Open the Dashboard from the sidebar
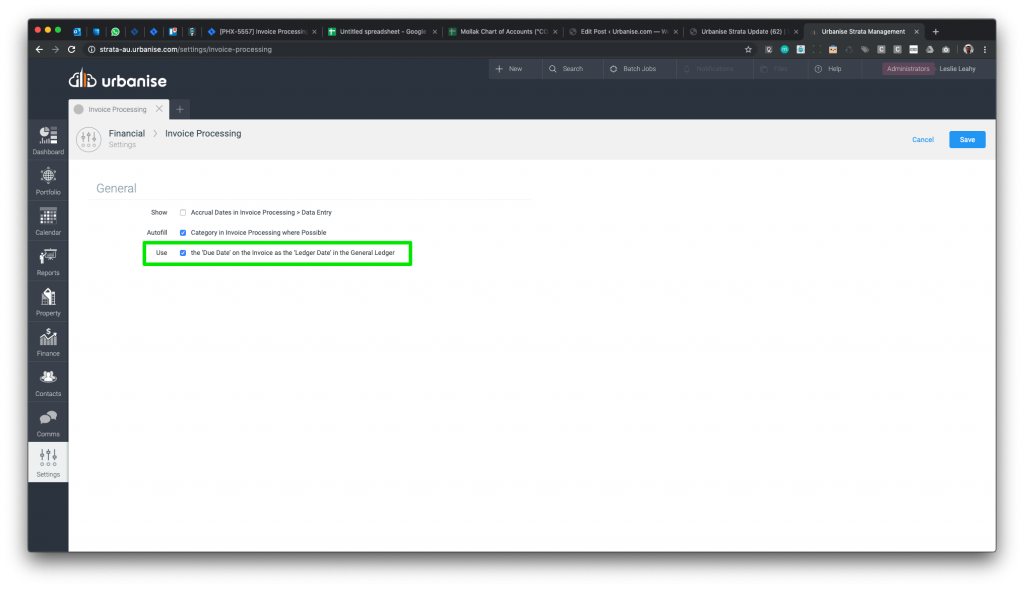Viewport: 1024px width, 589px height. click(48, 139)
